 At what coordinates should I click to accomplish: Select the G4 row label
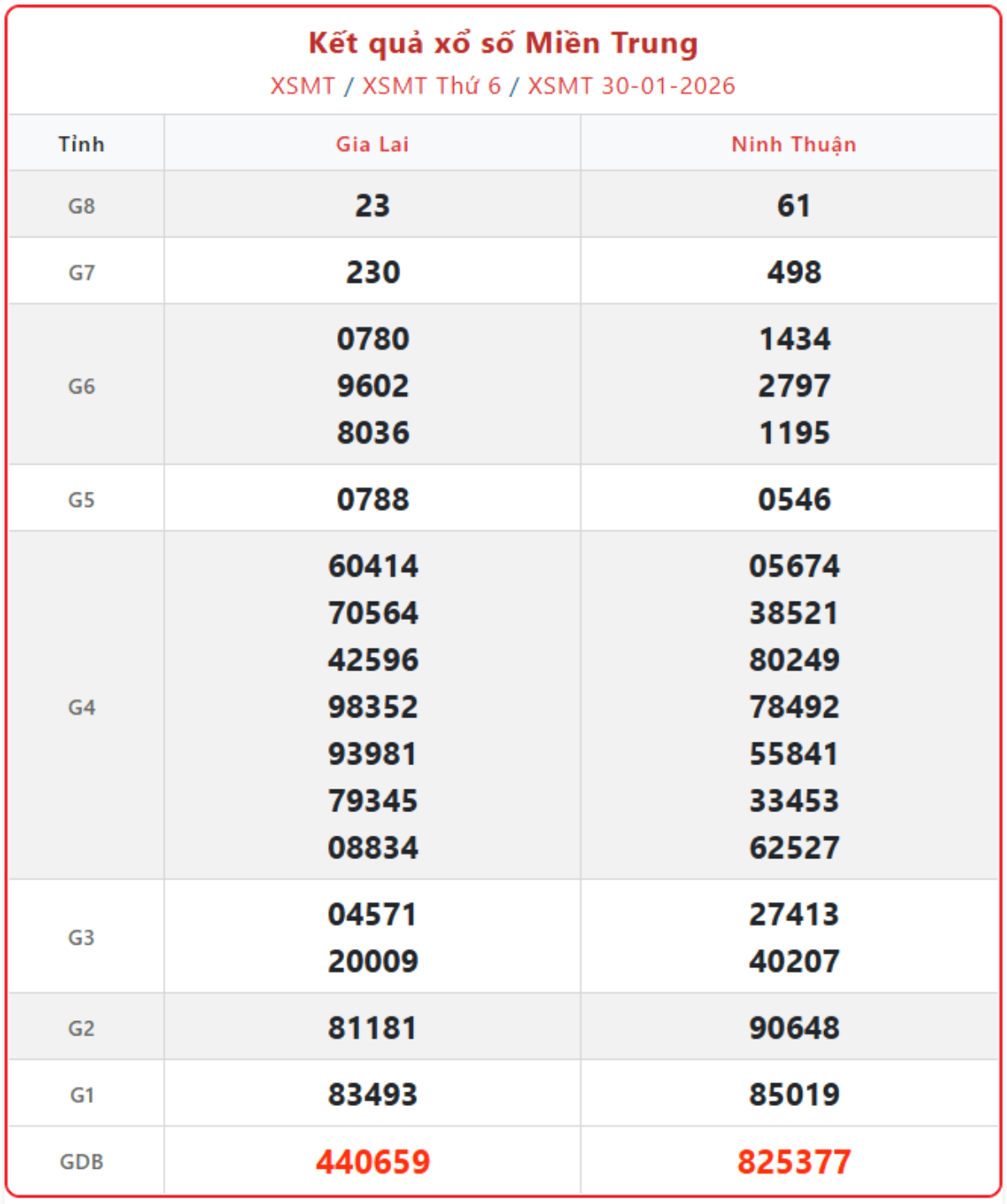pyautogui.click(x=81, y=708)
